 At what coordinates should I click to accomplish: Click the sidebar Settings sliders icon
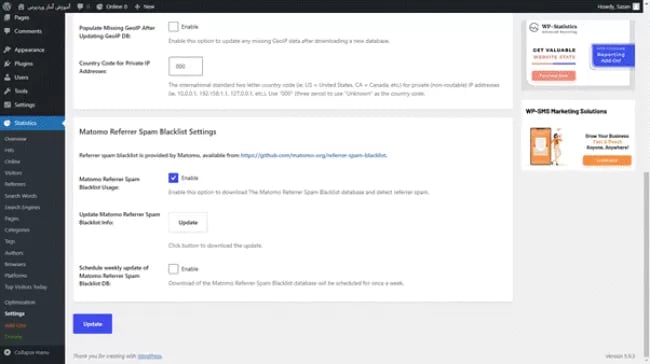[x=7, y=105]
